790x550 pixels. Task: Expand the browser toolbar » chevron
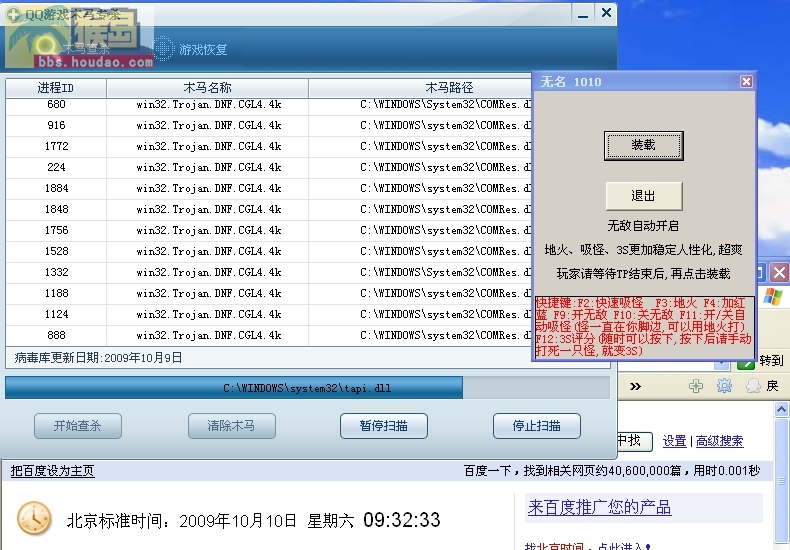(635, 386)
